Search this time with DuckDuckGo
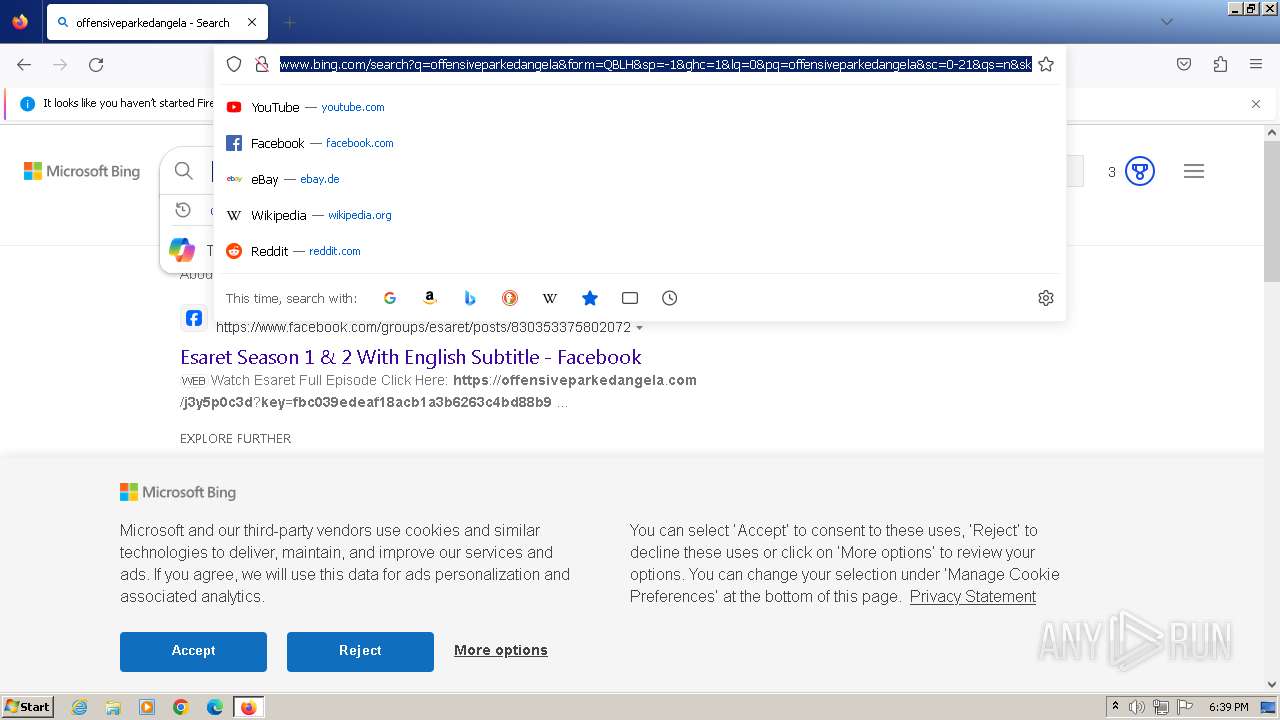This screenshot has width=1280, height=720. 510,298
